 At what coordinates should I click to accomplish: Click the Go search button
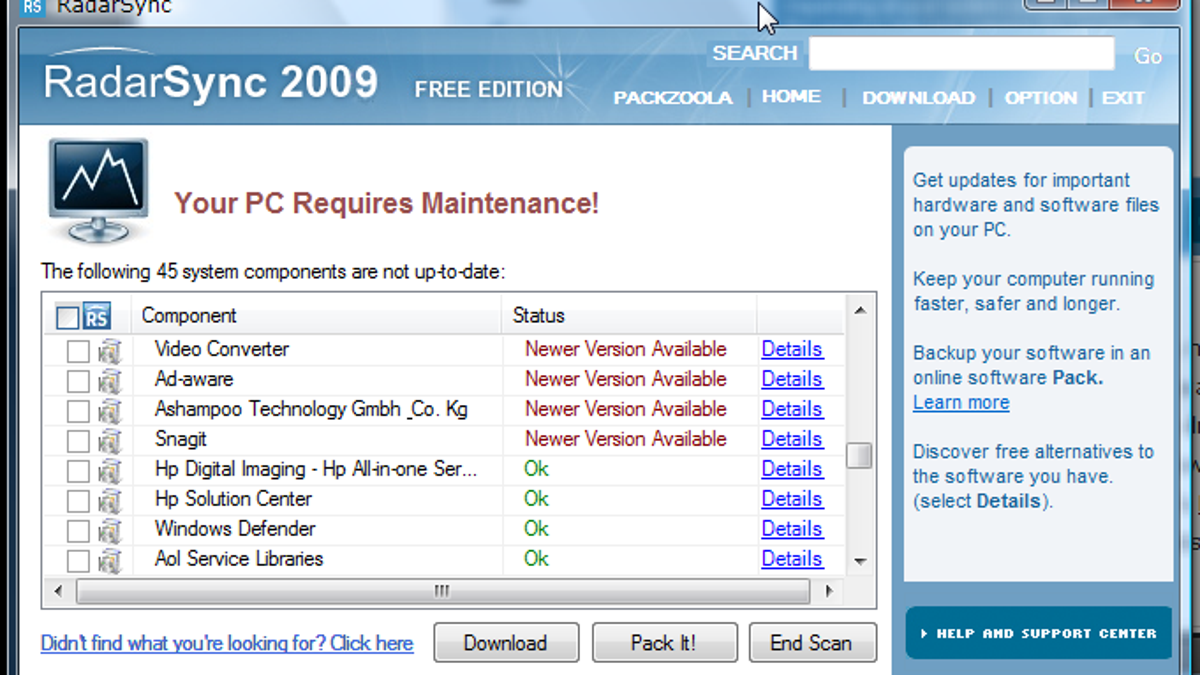[1148, 56]
